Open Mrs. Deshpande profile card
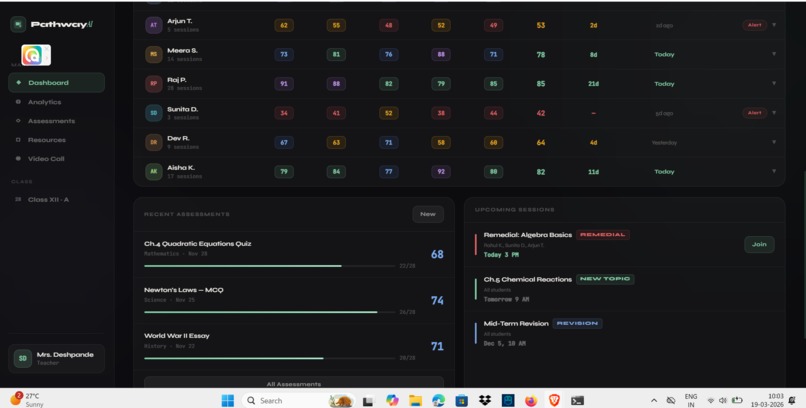806x408 pixels. pyautogui.click(x=57, y=358)
